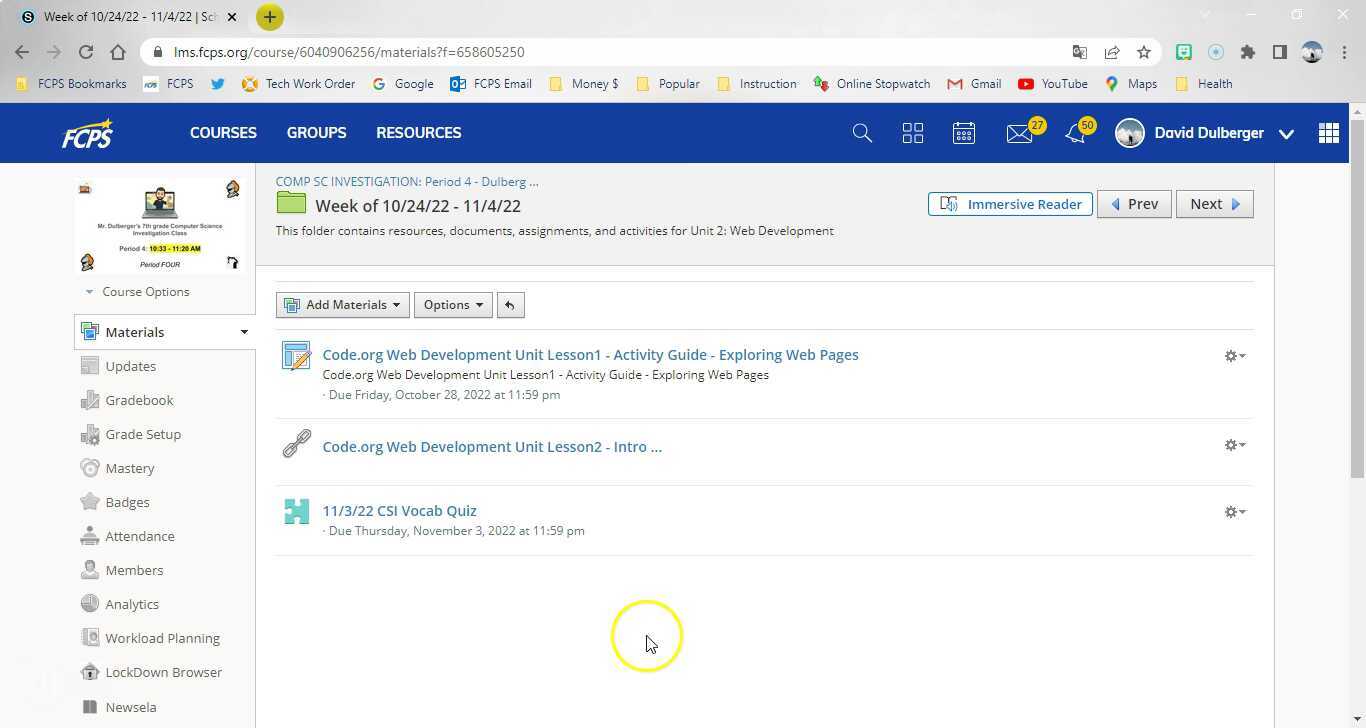
Task: Open the 11/3/22 CSI Vocab Quiz link
Action: [399, 511]
